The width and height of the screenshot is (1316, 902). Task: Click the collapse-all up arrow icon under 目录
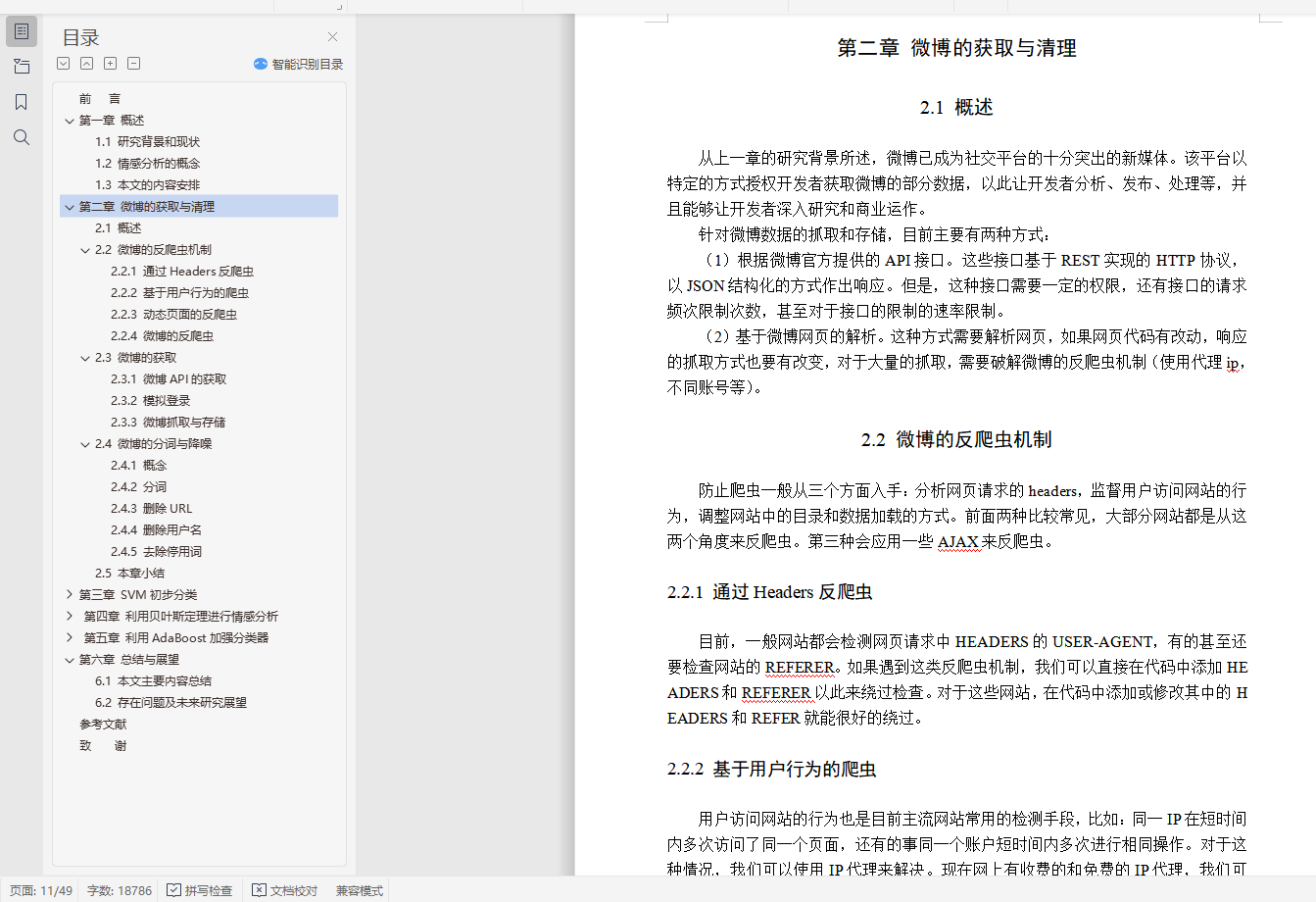coord(87,64)
